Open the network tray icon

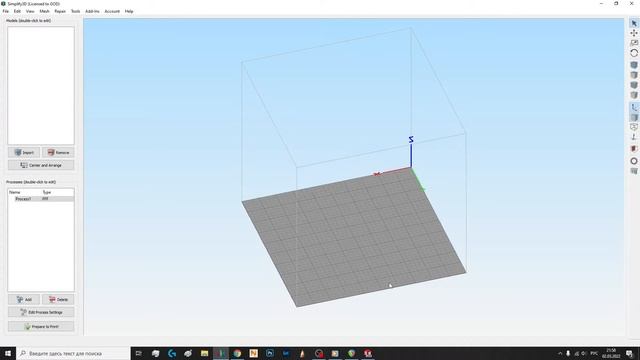coord(576,353)
